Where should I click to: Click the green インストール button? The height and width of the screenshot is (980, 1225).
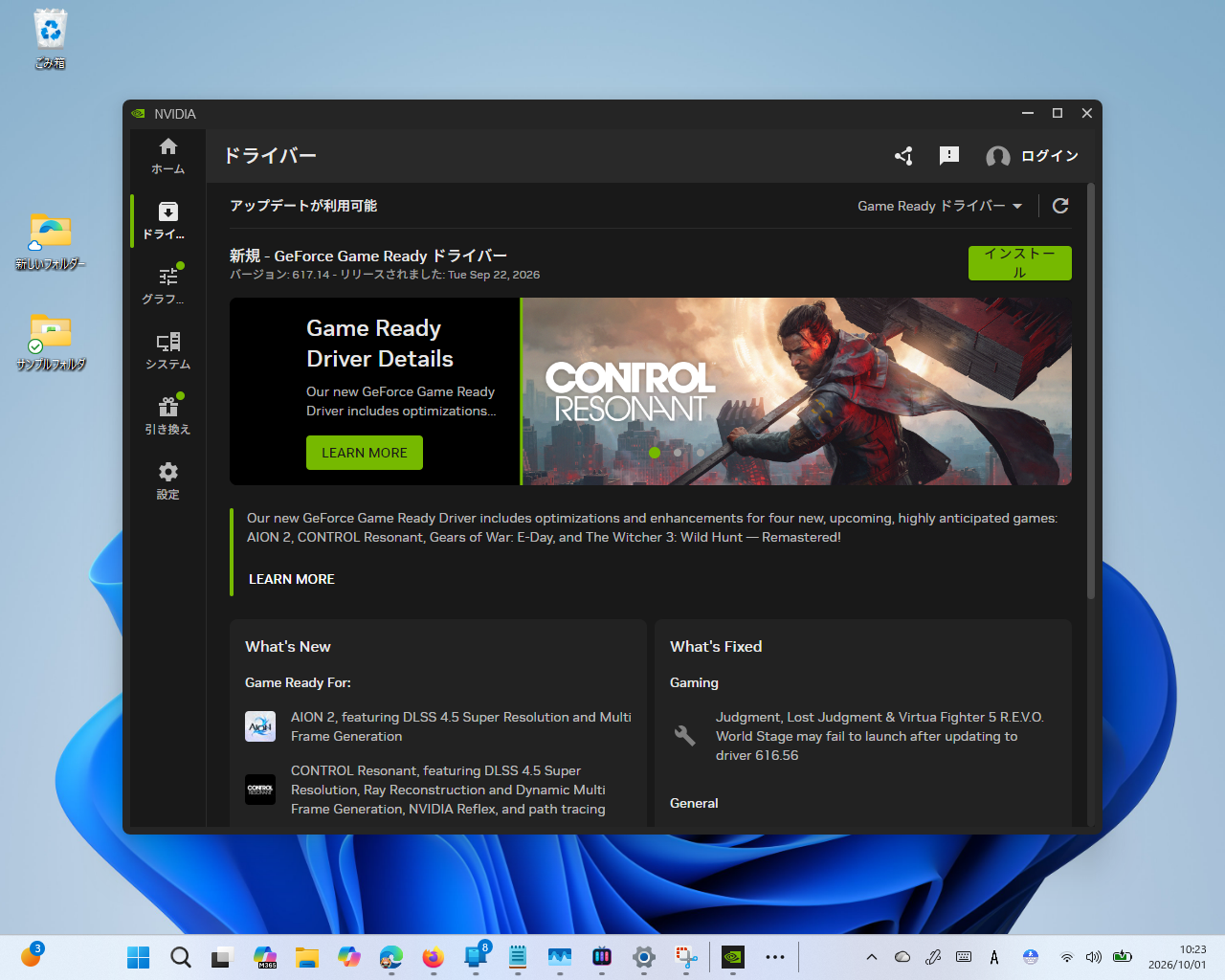[1020, 263]
